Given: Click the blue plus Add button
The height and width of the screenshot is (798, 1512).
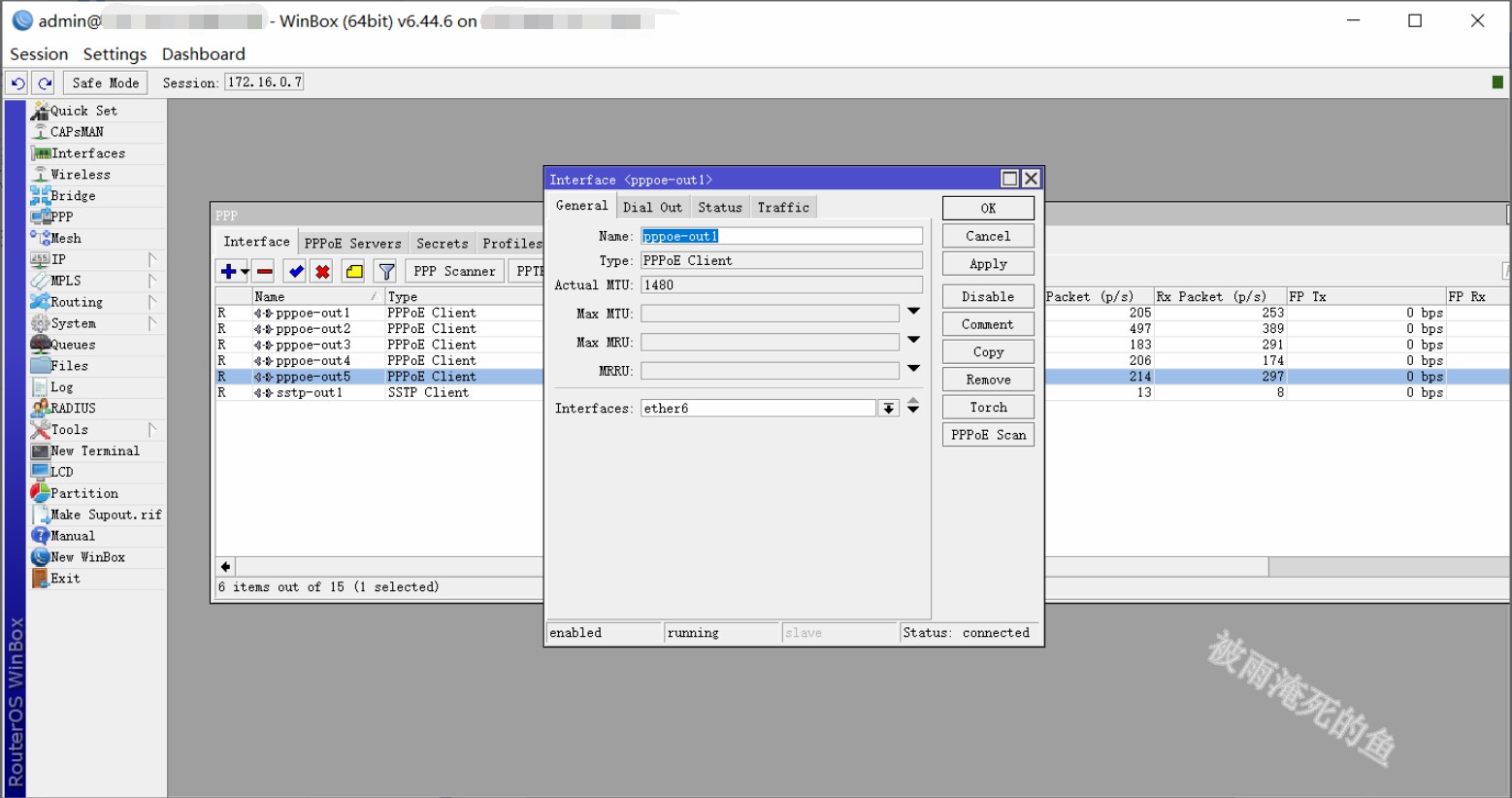Looking at the screenshot, I should (x=229, y=272).
